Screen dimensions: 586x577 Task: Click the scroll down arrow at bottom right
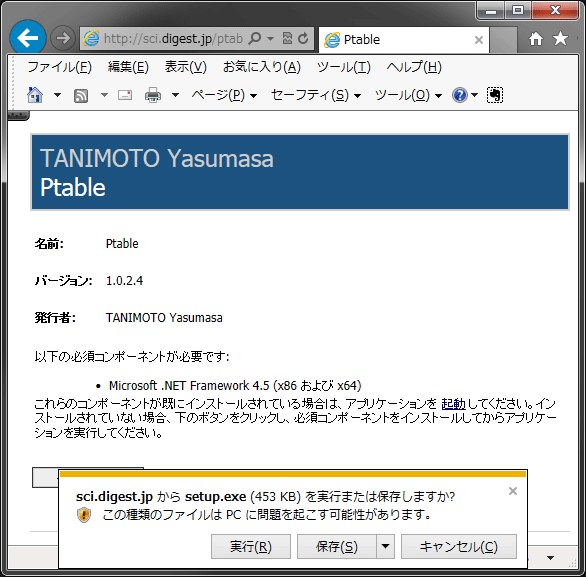[x=550, y=558]
